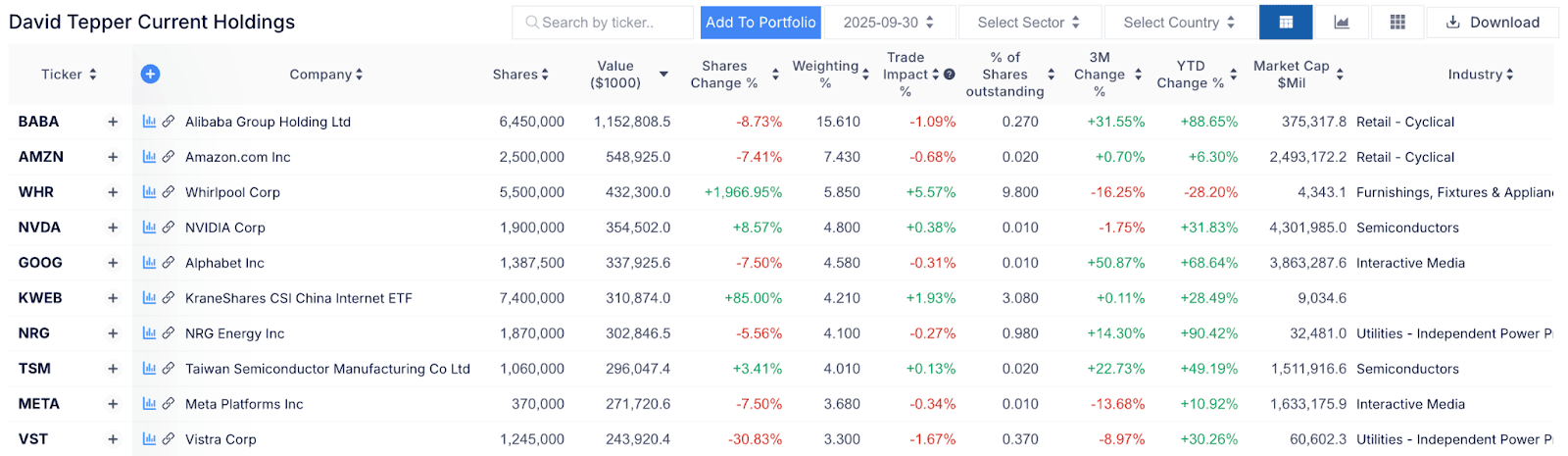Open chart icon for NVIDIA Corp row

tap(149, 228)
